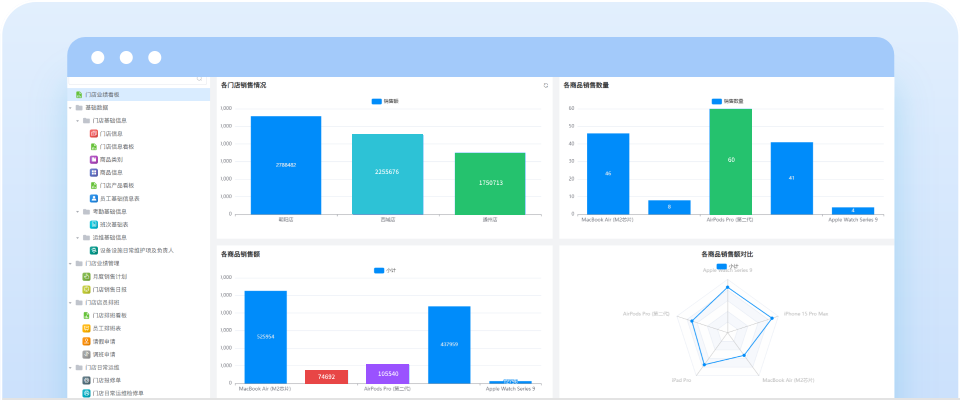
Task: Click the red 门店信息 icon
Action: [94, 134]
